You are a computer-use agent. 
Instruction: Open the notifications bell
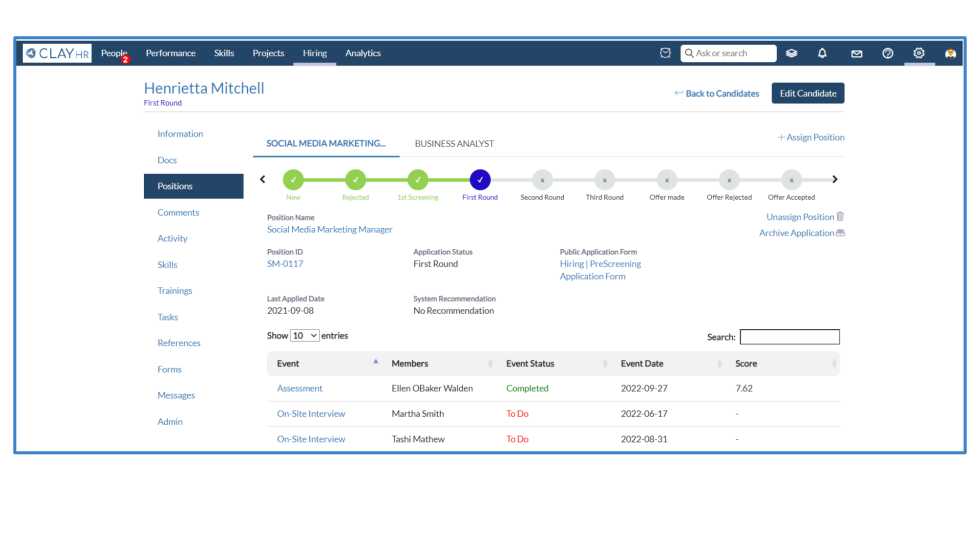(x=822, y=53)
